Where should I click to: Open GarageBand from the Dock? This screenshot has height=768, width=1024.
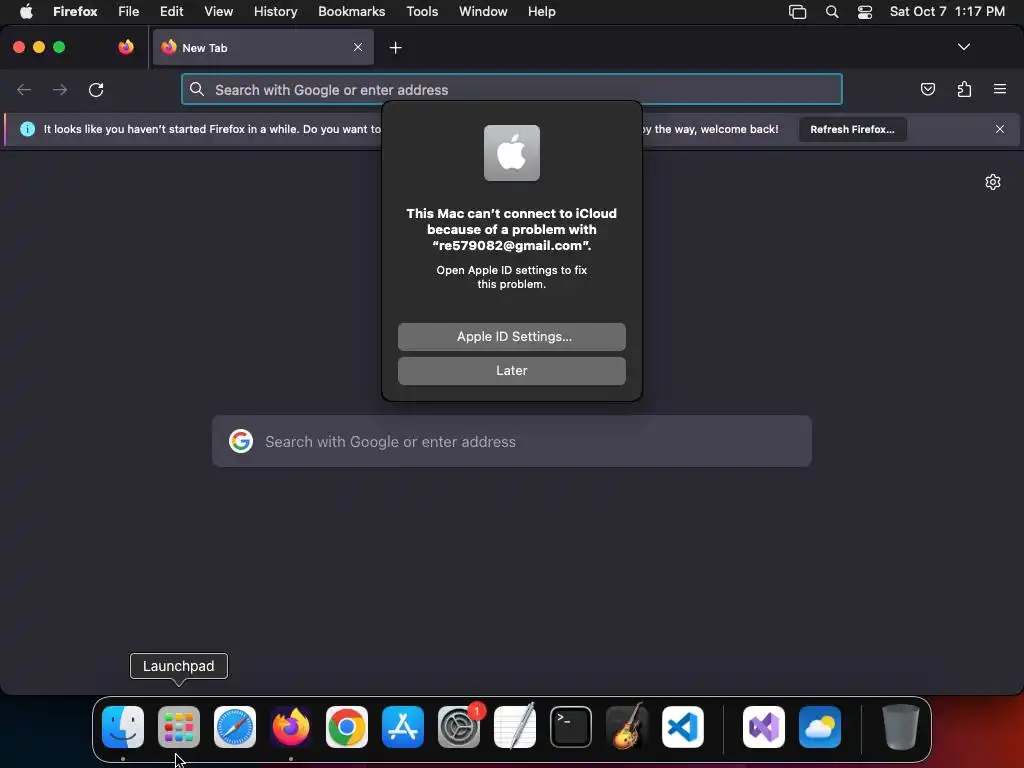[627, 727]
